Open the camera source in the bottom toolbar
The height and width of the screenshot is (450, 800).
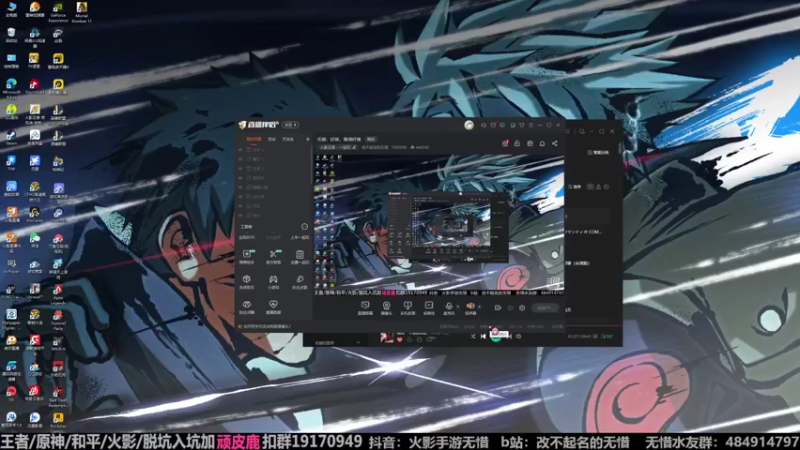386,306
